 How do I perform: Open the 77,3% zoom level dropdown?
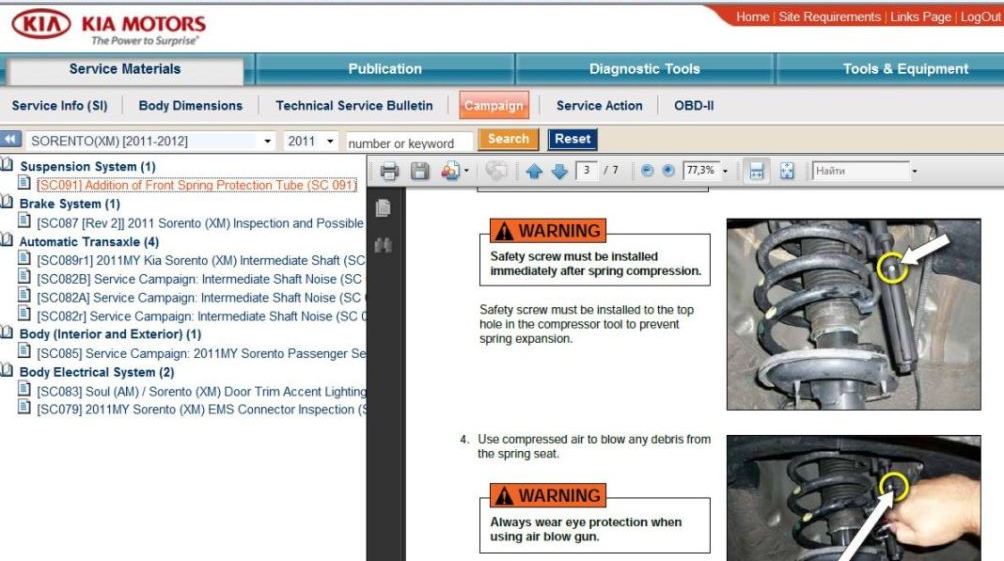point(725,171)
